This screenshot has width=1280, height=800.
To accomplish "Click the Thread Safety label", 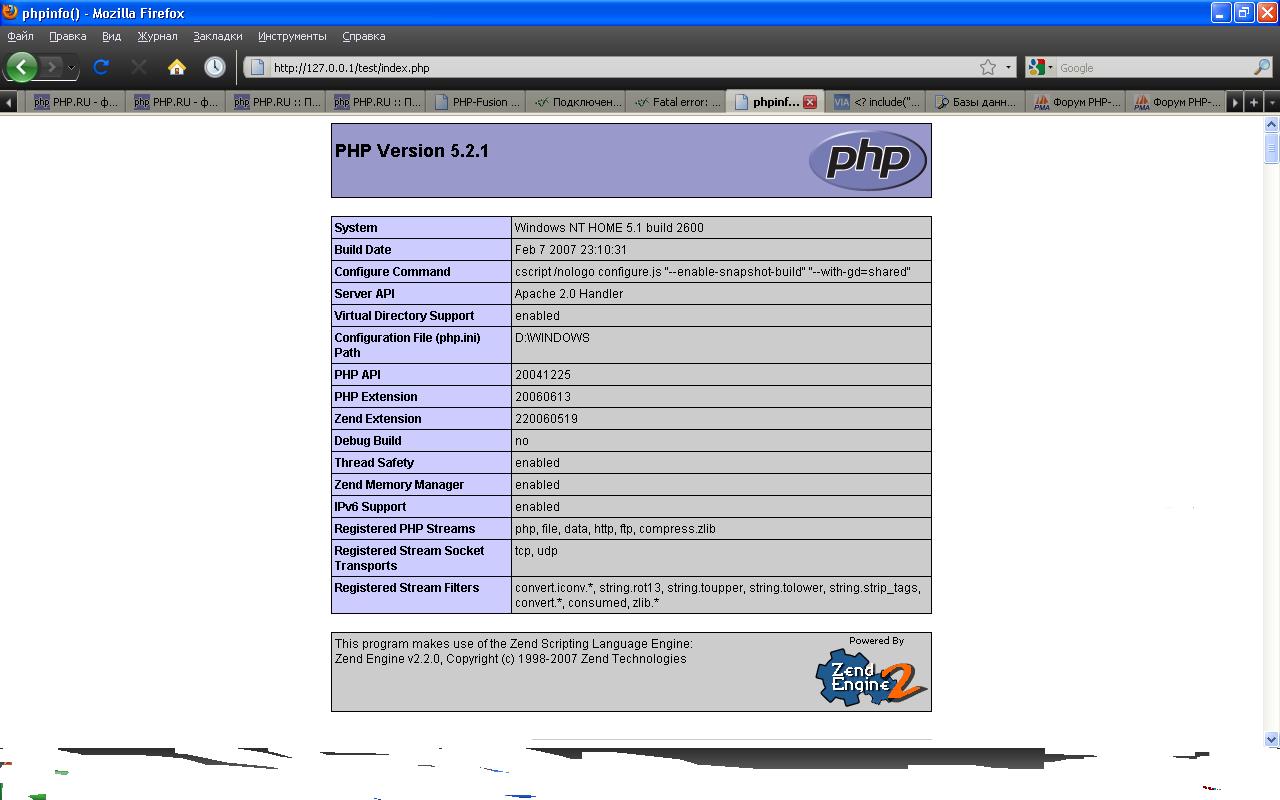I will pyautogui.click(x=374, y=463).
